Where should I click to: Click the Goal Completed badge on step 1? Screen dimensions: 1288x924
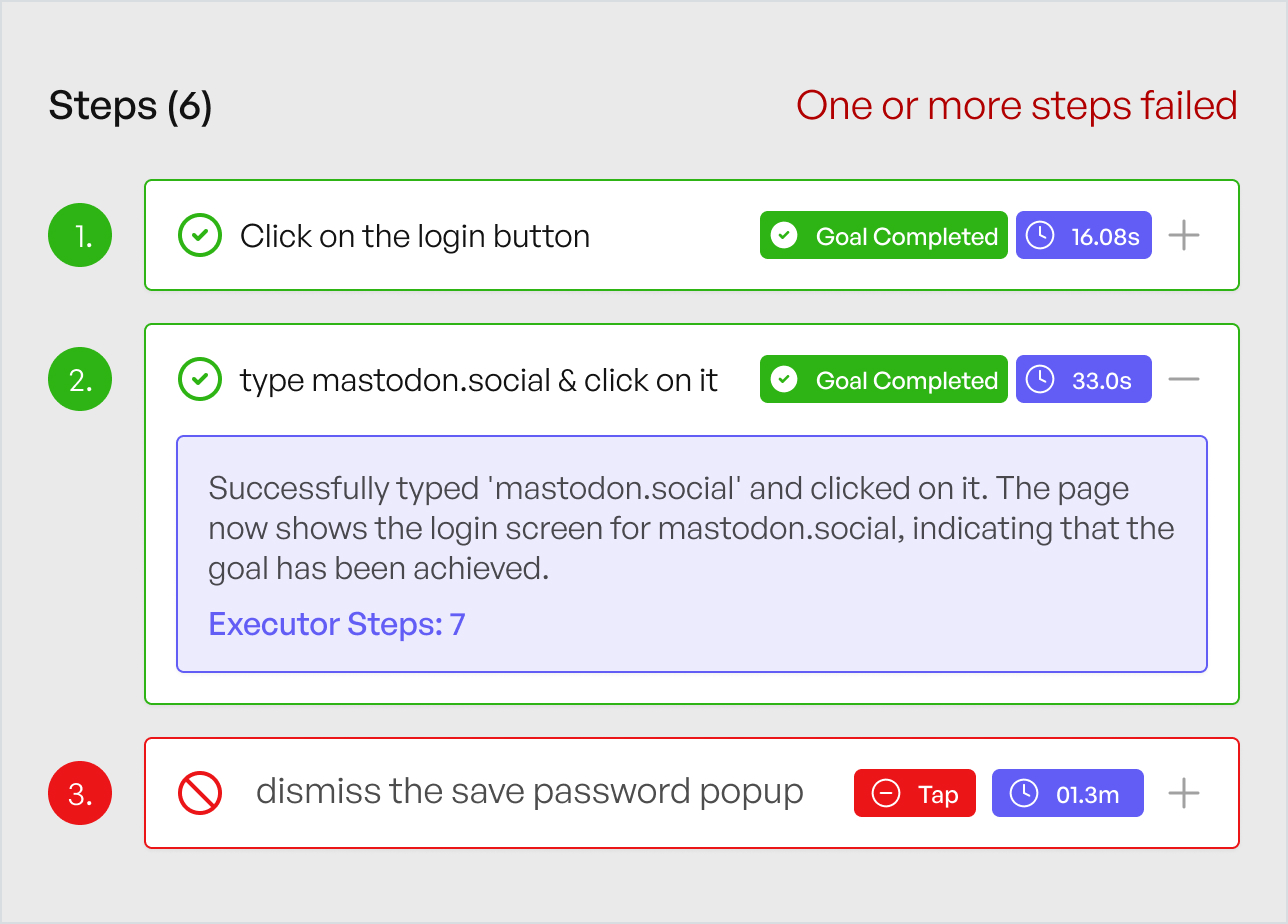point(883,236)
